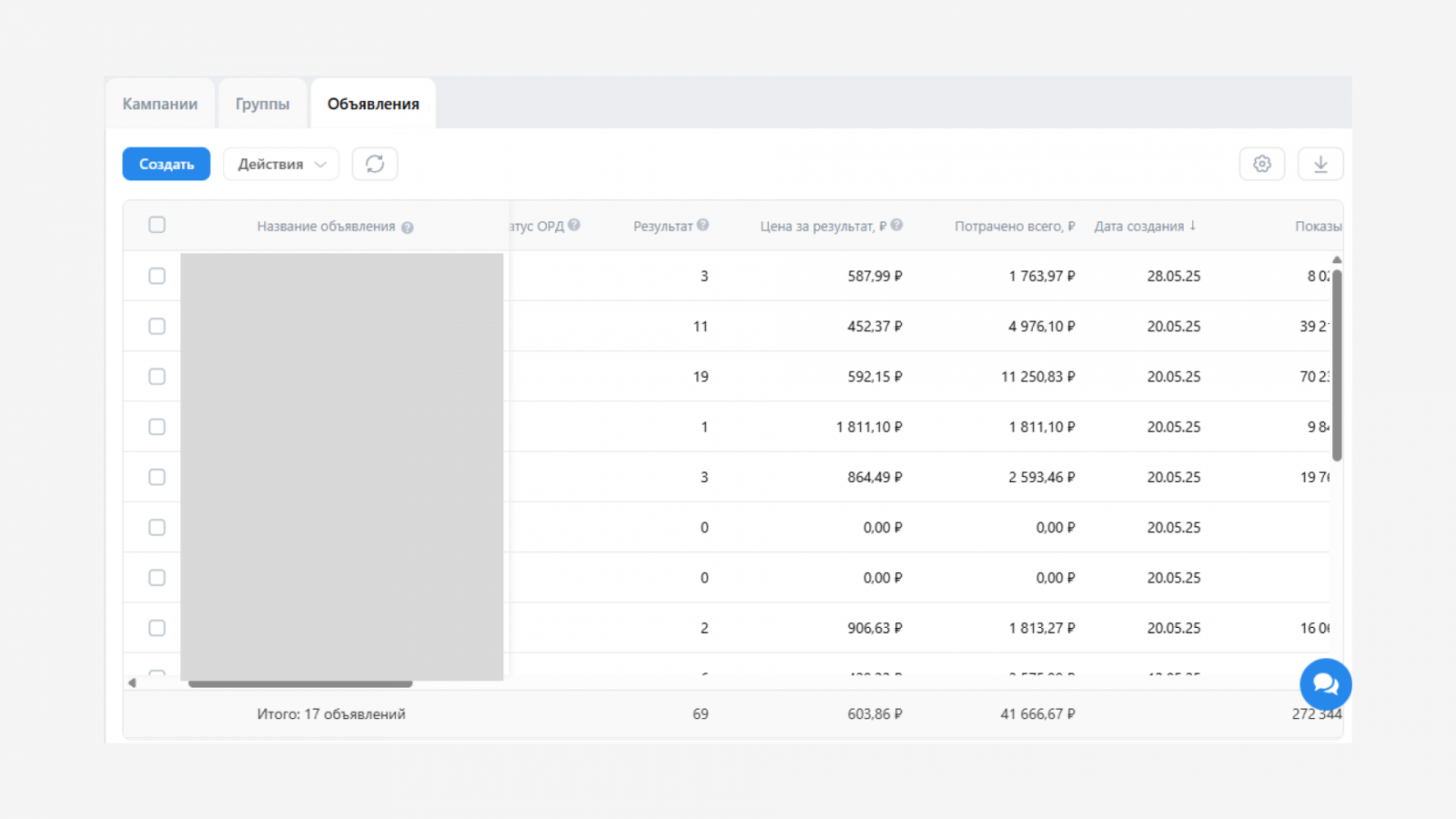Click the download export icon
This screenshot has height=819, width=1456.
1319,164
